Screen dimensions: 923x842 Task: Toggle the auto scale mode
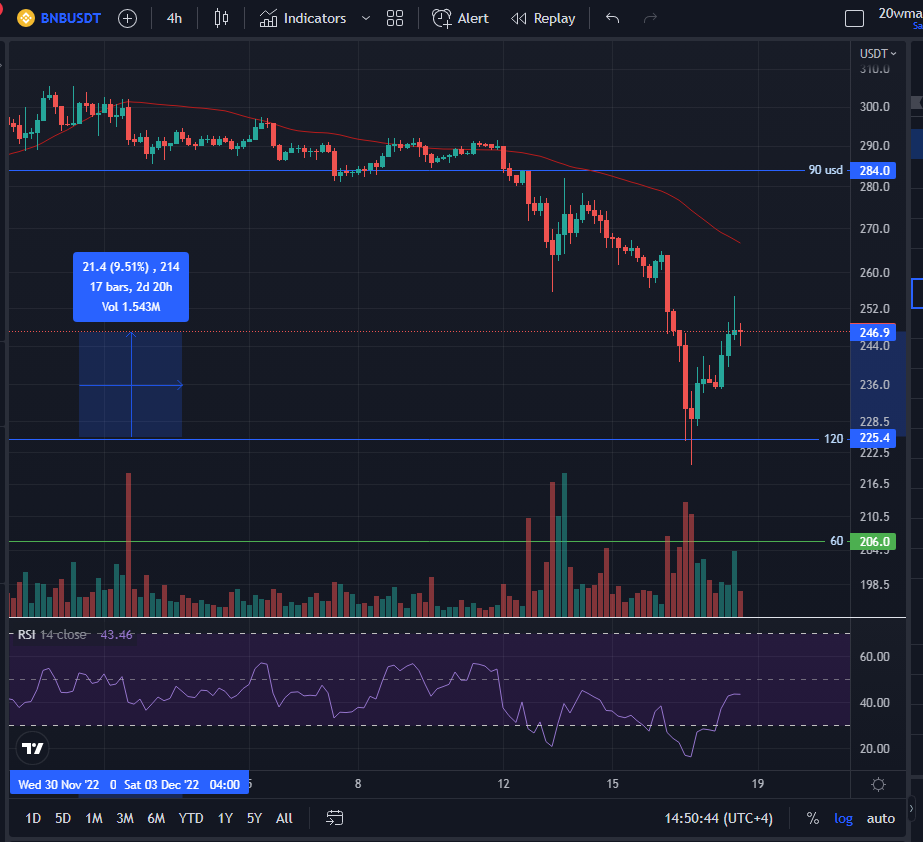pyautogui.click(x=881, y=818)
